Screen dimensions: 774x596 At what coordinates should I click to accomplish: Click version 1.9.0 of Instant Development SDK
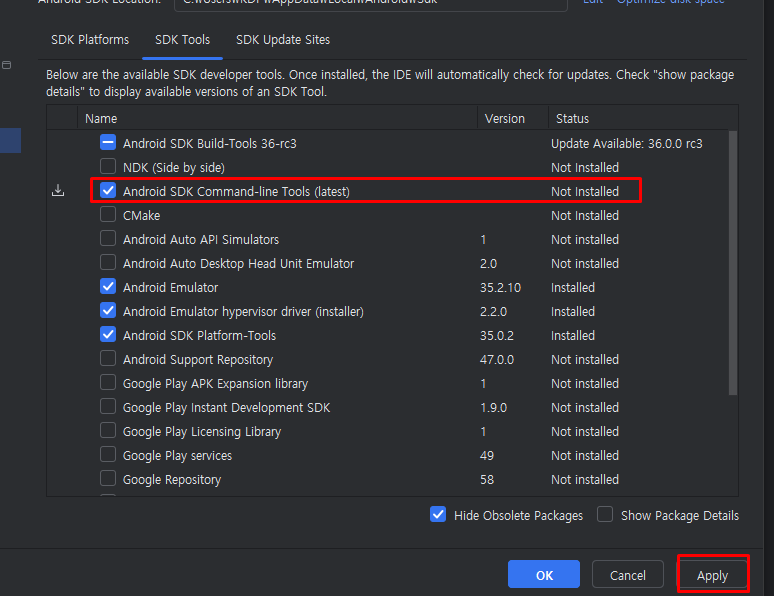(493, 407)
